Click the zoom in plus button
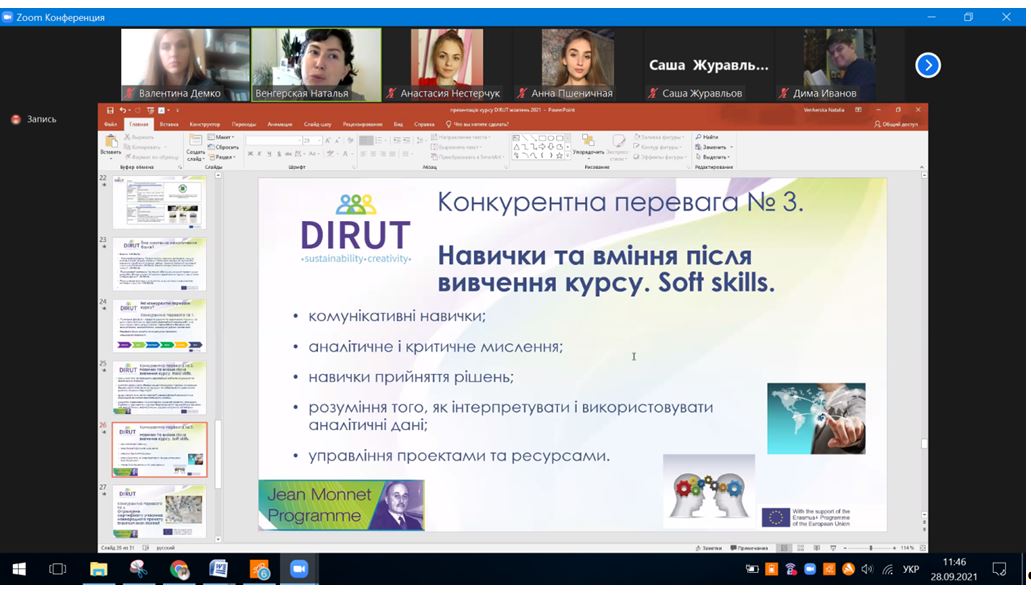The width and height of the screenshot is (1031, 593). [x=894, y=548]
